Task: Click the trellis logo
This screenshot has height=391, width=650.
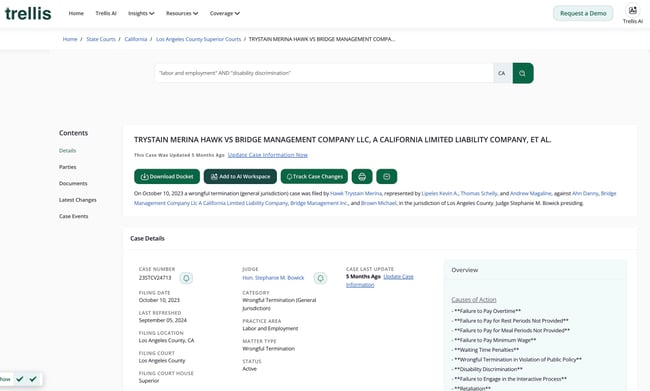Action: pos(28,13)
